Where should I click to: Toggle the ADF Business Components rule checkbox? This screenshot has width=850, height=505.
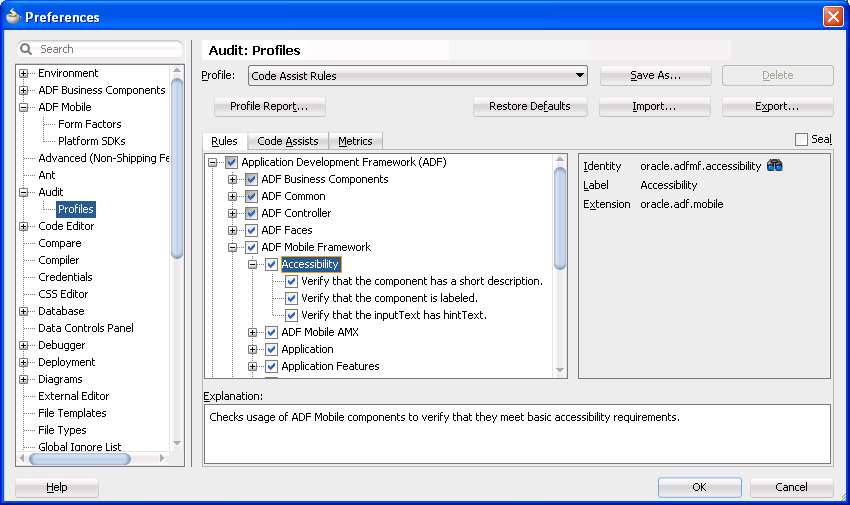(x=252, y=179)
